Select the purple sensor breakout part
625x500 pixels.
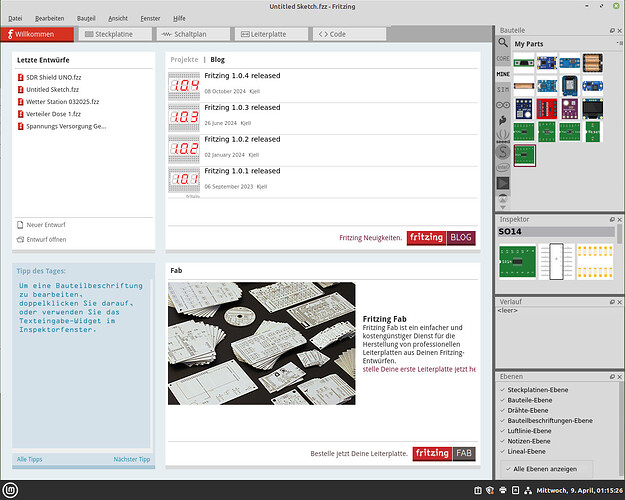pyautogui.click(x=570, y=109)
